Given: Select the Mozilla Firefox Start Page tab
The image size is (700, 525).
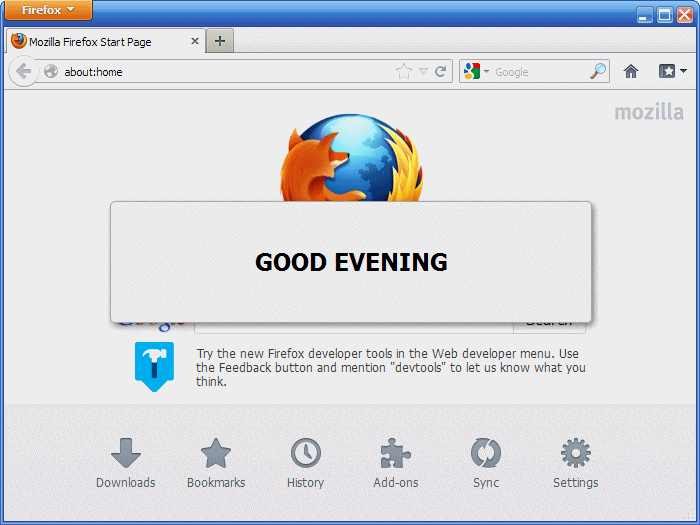Looking at the screenshot, I should (x=106, y=42).
